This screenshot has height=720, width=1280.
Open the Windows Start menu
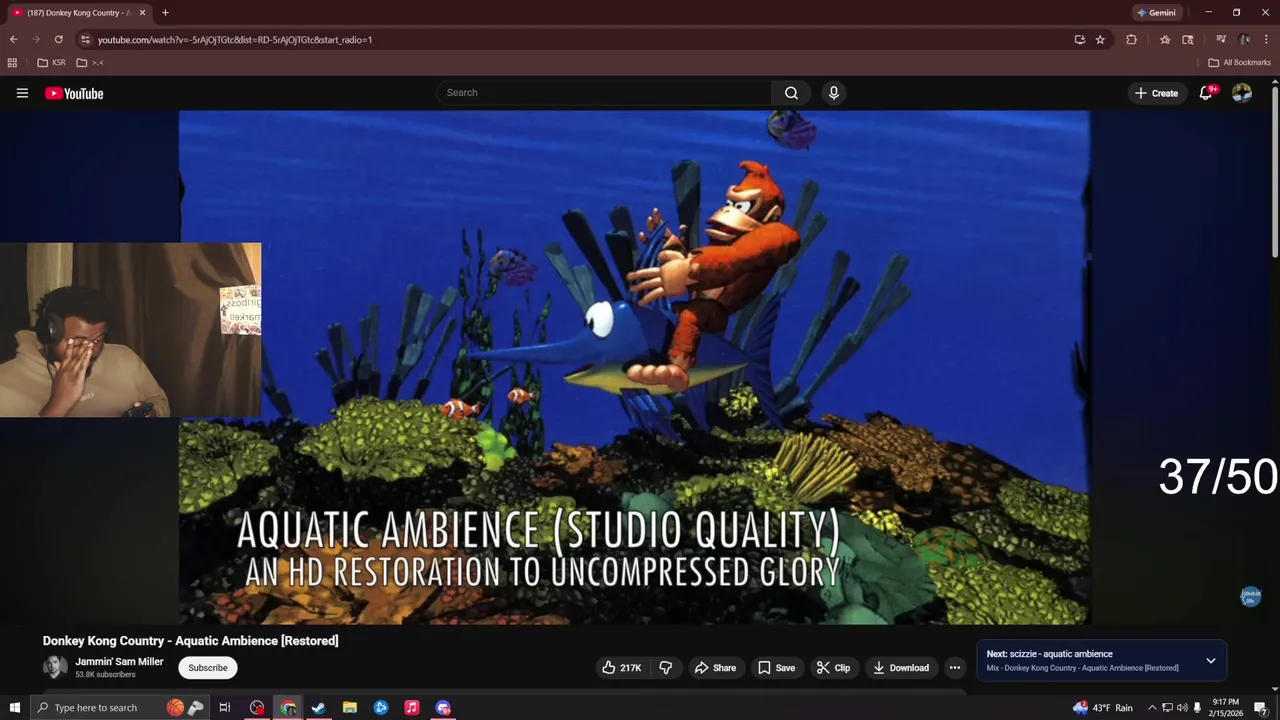click(x=15, y=708)
